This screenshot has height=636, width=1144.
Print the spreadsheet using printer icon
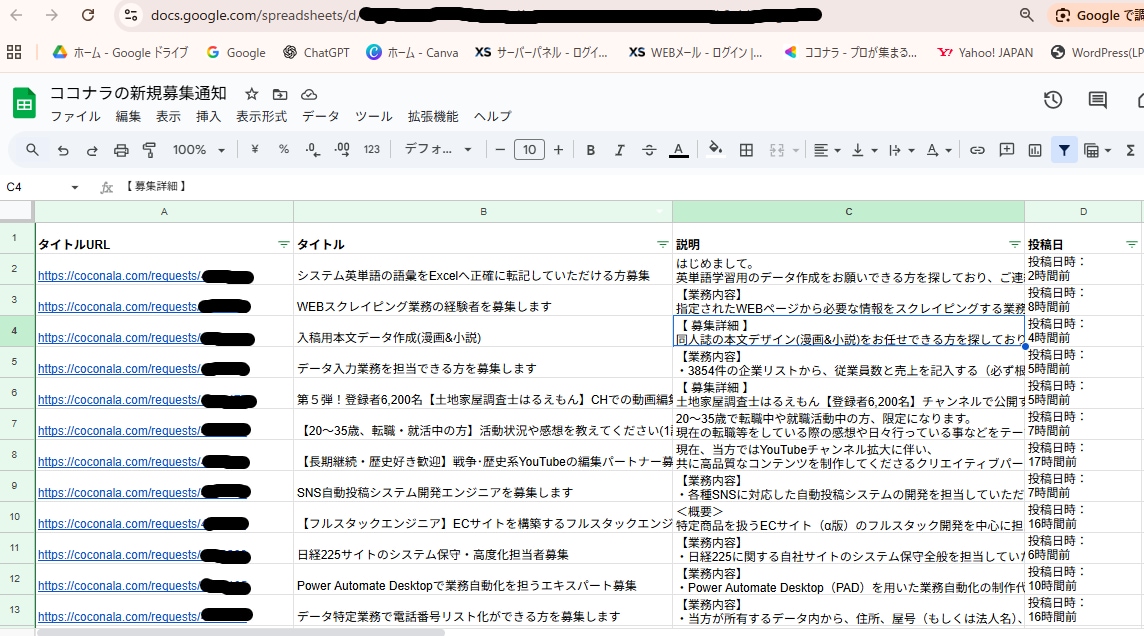[121, 150]
